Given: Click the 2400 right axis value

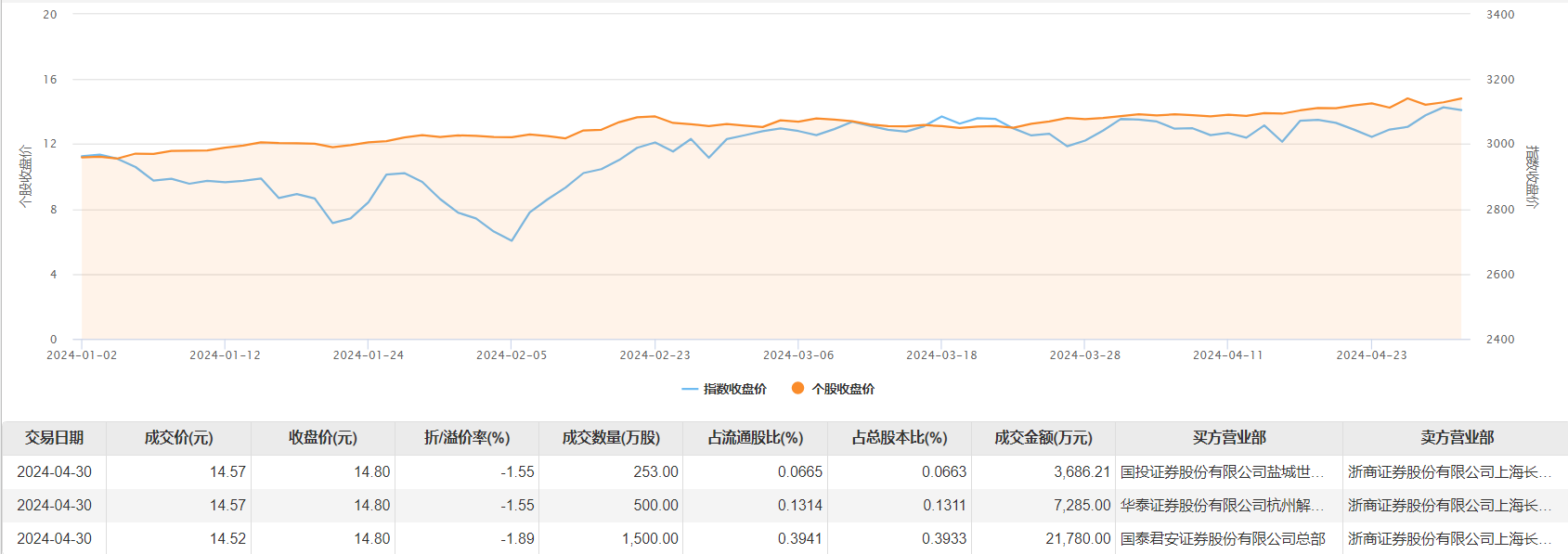Looking at the screenshot, I should pyautogui.click(x=1500, y=340).
